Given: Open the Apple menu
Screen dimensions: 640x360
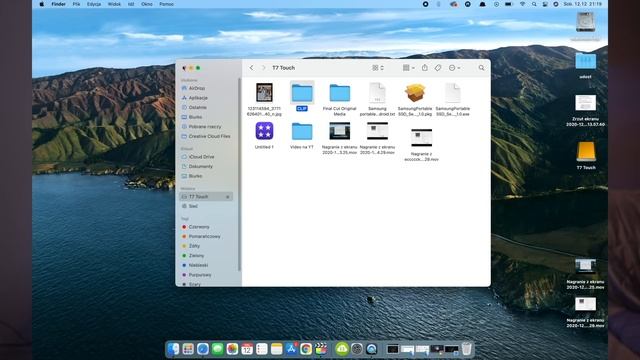Looking at the screenshot, I should [x=41, y=4].
